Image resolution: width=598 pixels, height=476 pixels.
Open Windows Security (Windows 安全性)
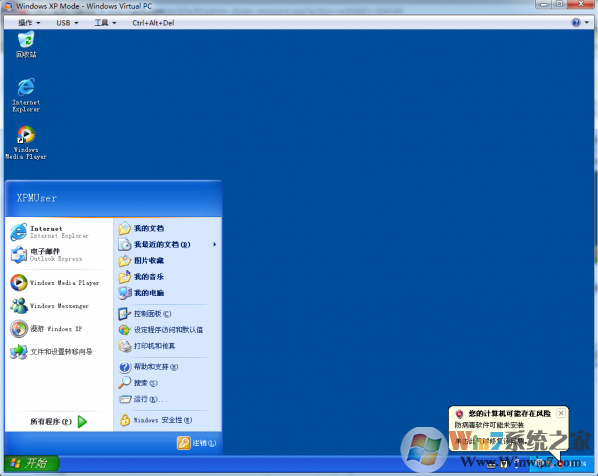pos(156,420)
